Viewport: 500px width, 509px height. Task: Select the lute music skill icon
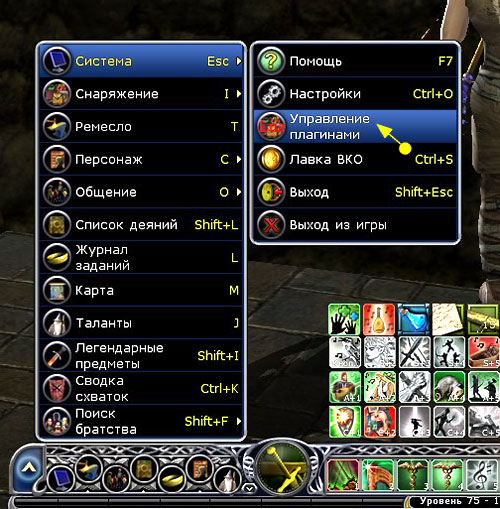point(379,319)
